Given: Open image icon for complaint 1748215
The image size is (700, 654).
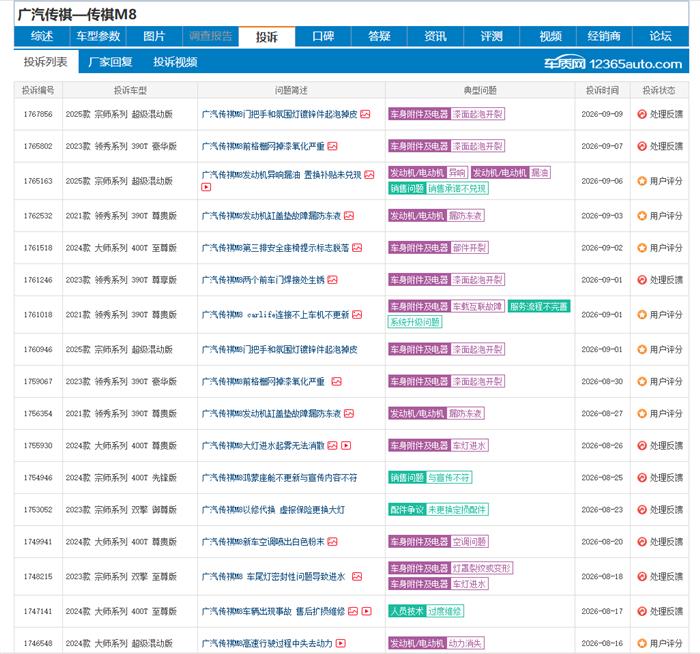Looking at the screenshot, I should [x=357, y=577].
